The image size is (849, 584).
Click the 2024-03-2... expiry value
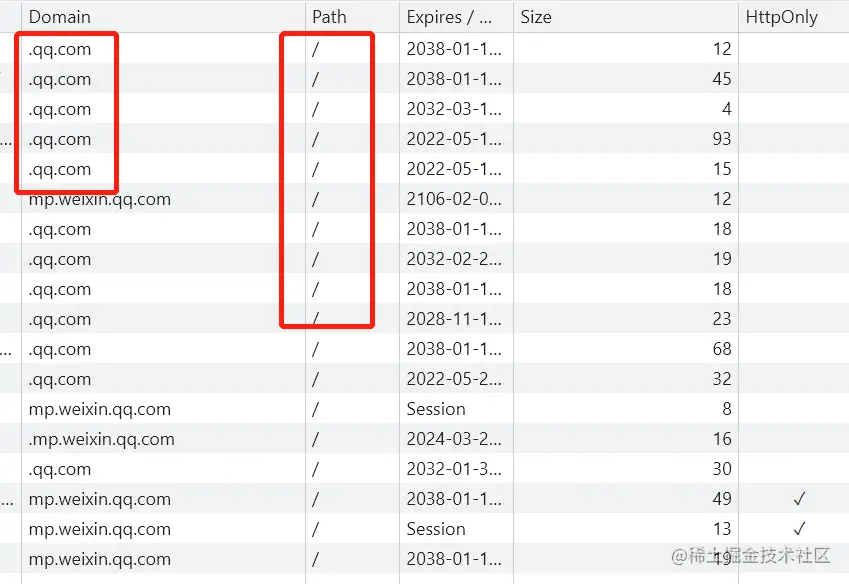(x=454, y=439)
